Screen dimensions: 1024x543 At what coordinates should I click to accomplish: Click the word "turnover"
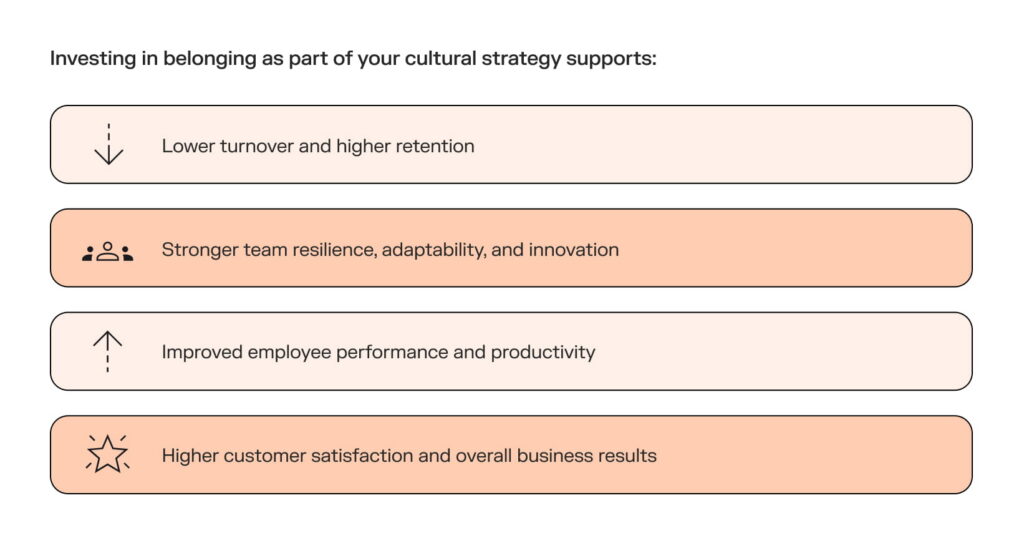254,146
